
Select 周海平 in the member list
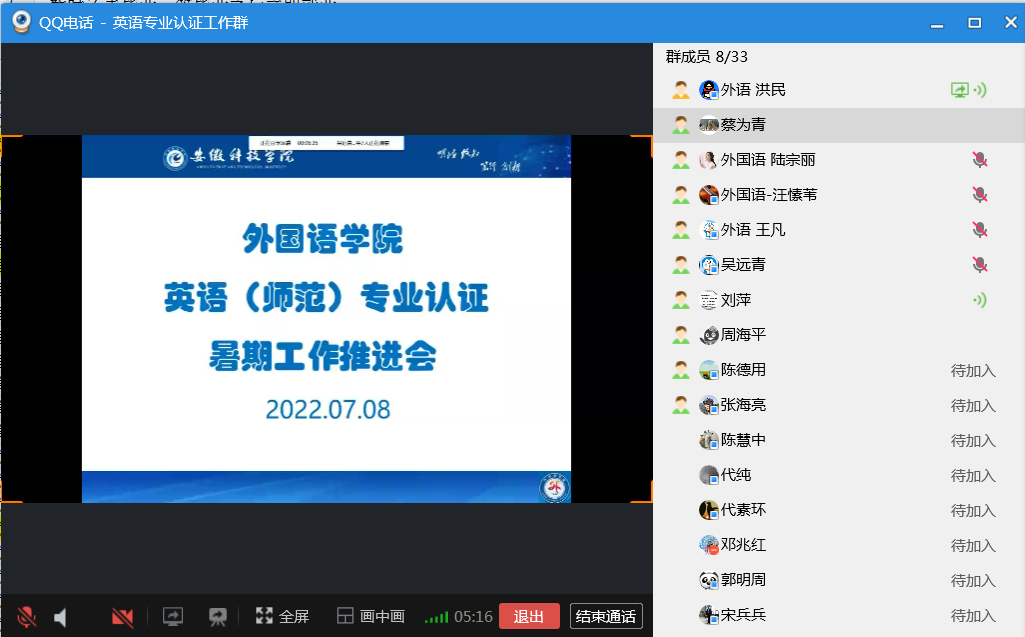click(743, 335)
